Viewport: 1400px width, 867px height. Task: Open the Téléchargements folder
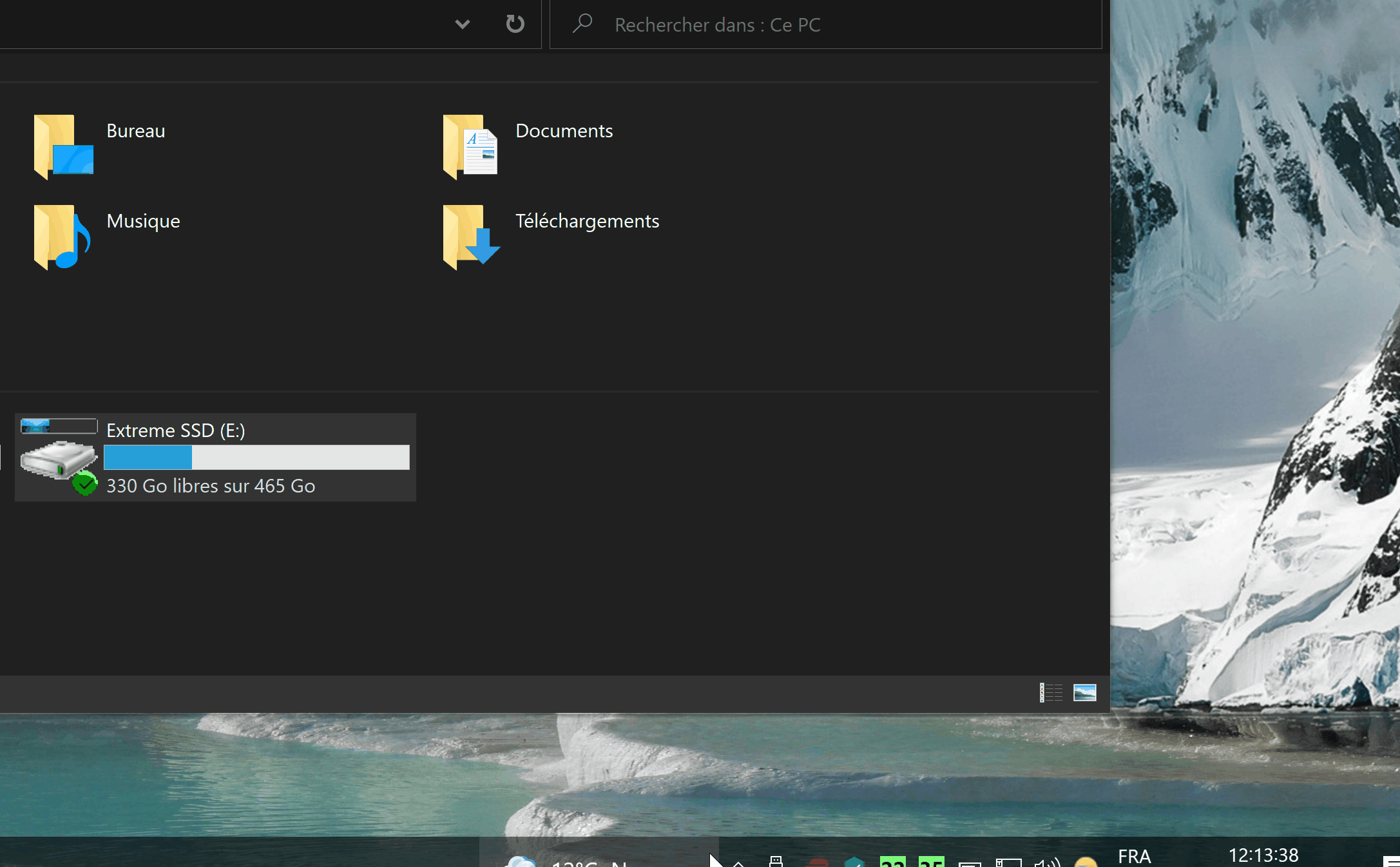click(x=471, y=237)
